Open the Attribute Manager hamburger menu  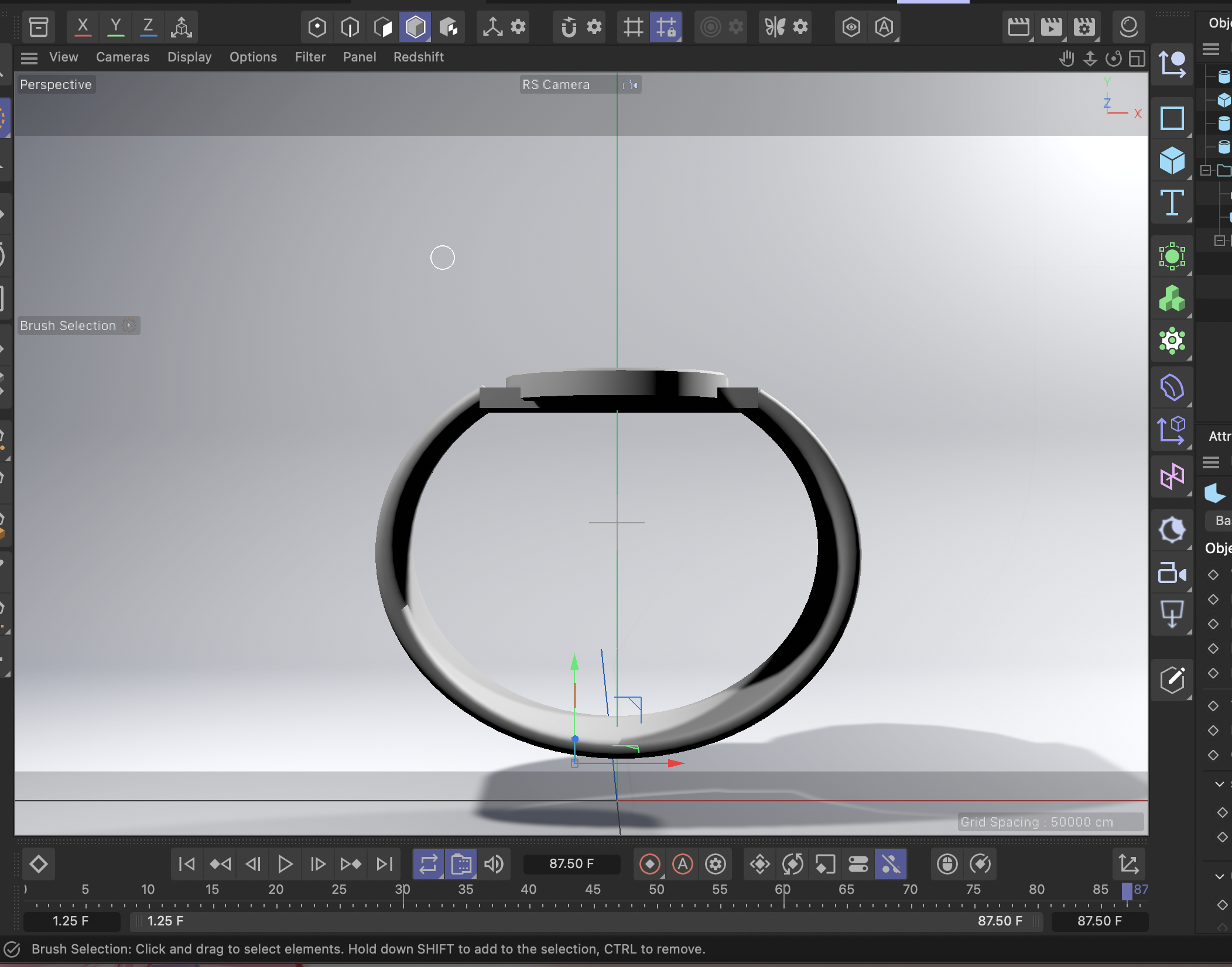pyautogui.click(x=1210, y=462)
